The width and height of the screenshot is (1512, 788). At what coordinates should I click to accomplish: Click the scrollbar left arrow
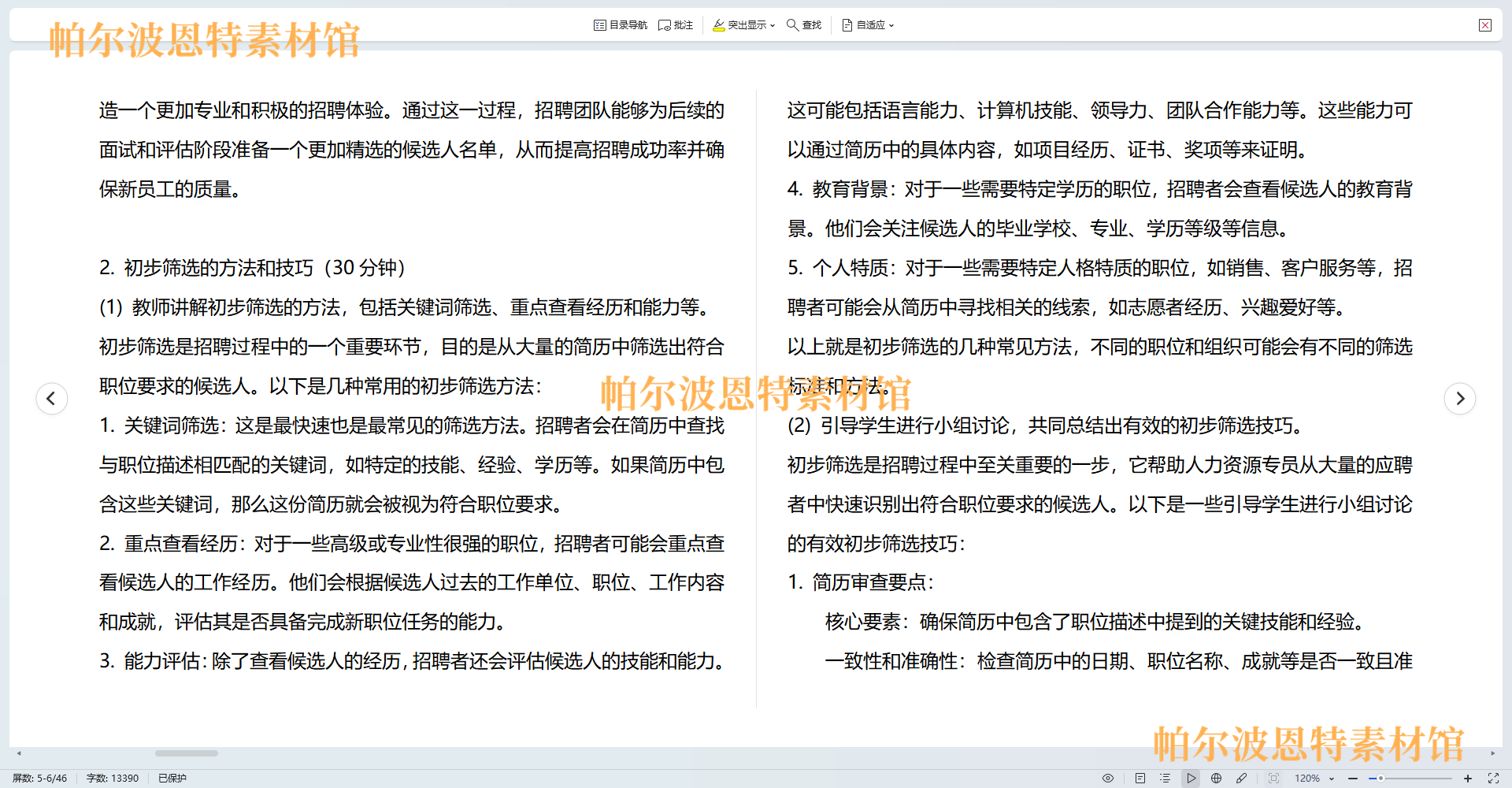[x=19, y=753]
